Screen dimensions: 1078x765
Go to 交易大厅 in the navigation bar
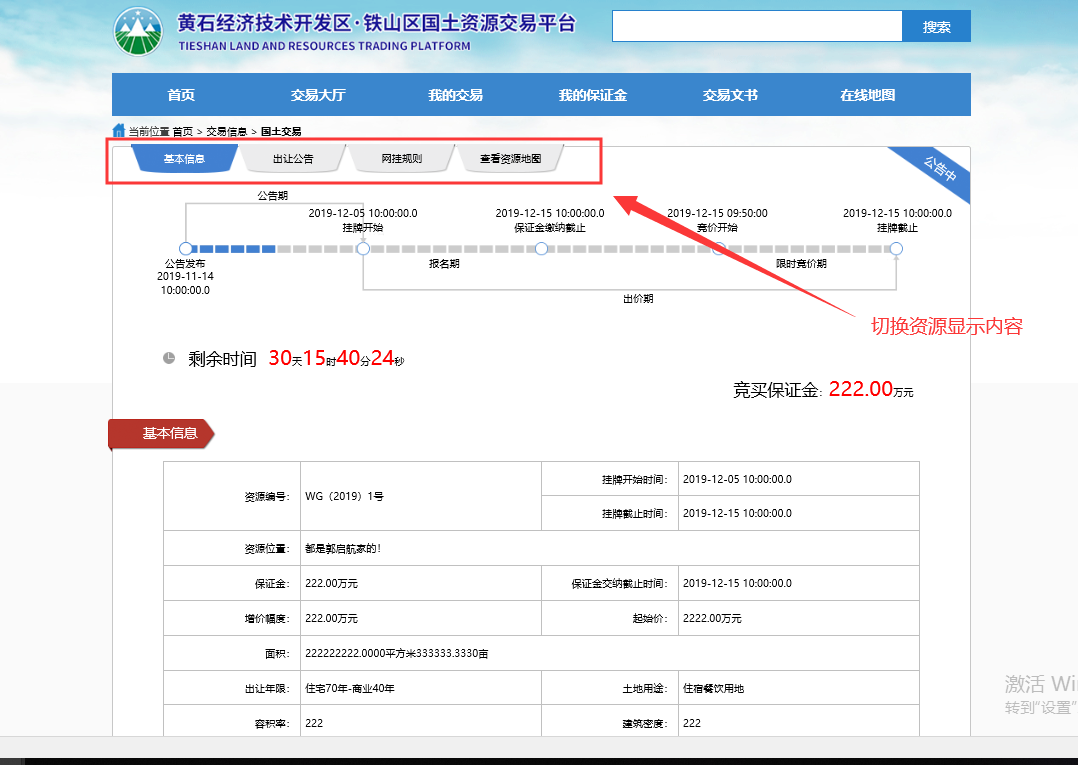pos(318,95)
